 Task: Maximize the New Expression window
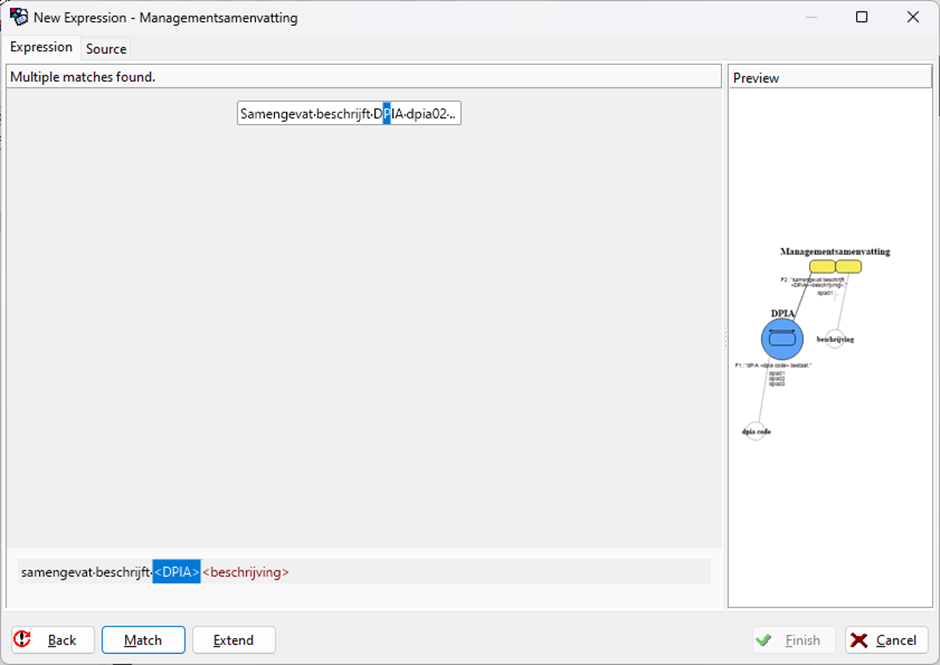click(x=862, y=17)
